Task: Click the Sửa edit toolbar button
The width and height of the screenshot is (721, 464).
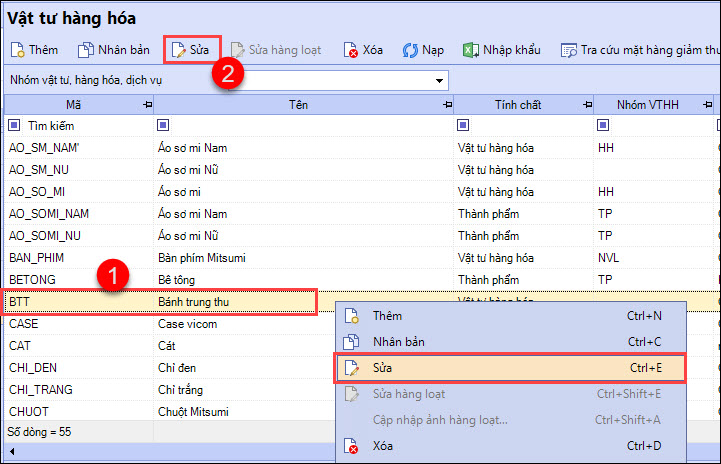Action: coord(191,49)
